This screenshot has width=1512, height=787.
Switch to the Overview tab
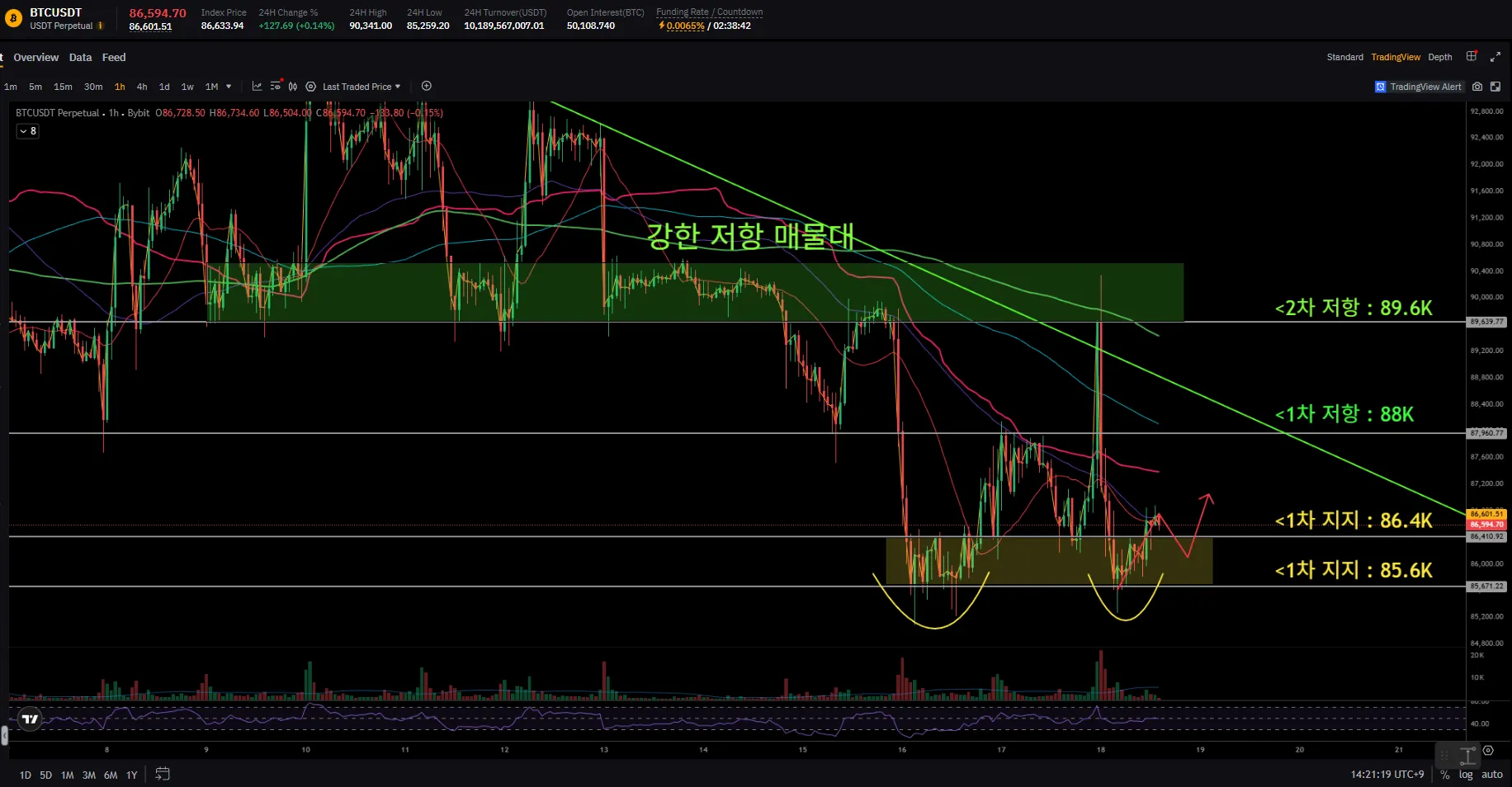36,58
